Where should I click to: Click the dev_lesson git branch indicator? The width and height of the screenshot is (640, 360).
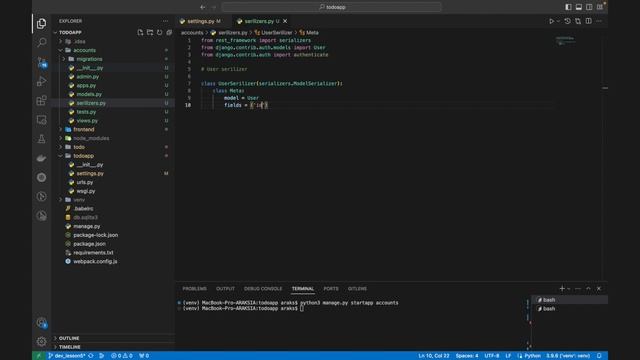[67, 356]
